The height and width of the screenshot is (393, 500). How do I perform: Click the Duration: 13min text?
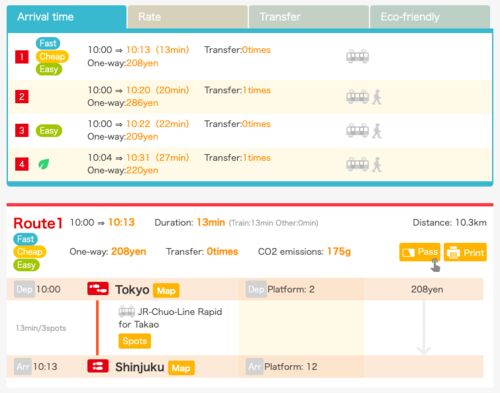[190, 222]
